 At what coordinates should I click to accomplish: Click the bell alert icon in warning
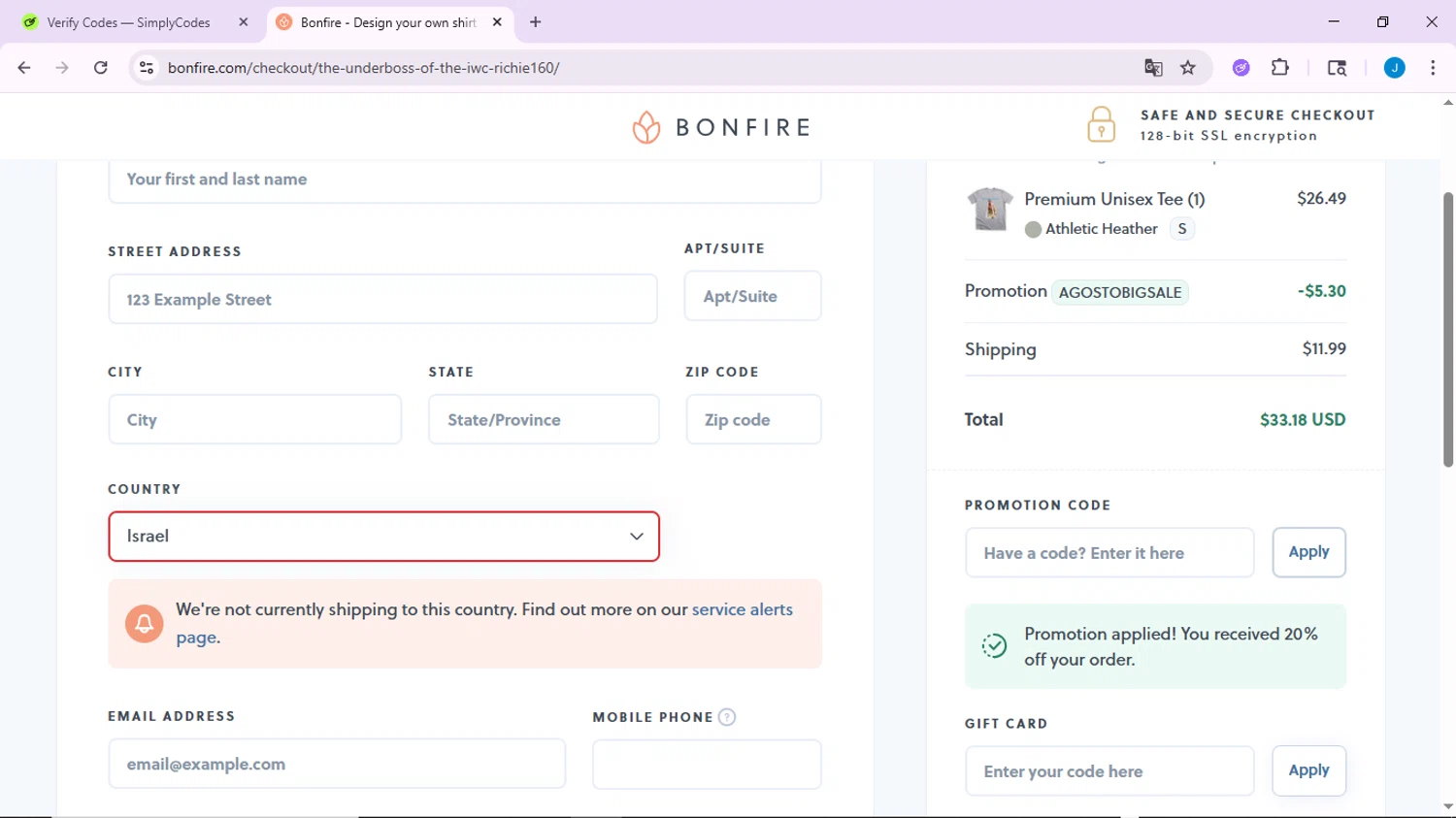coord(144,623)
